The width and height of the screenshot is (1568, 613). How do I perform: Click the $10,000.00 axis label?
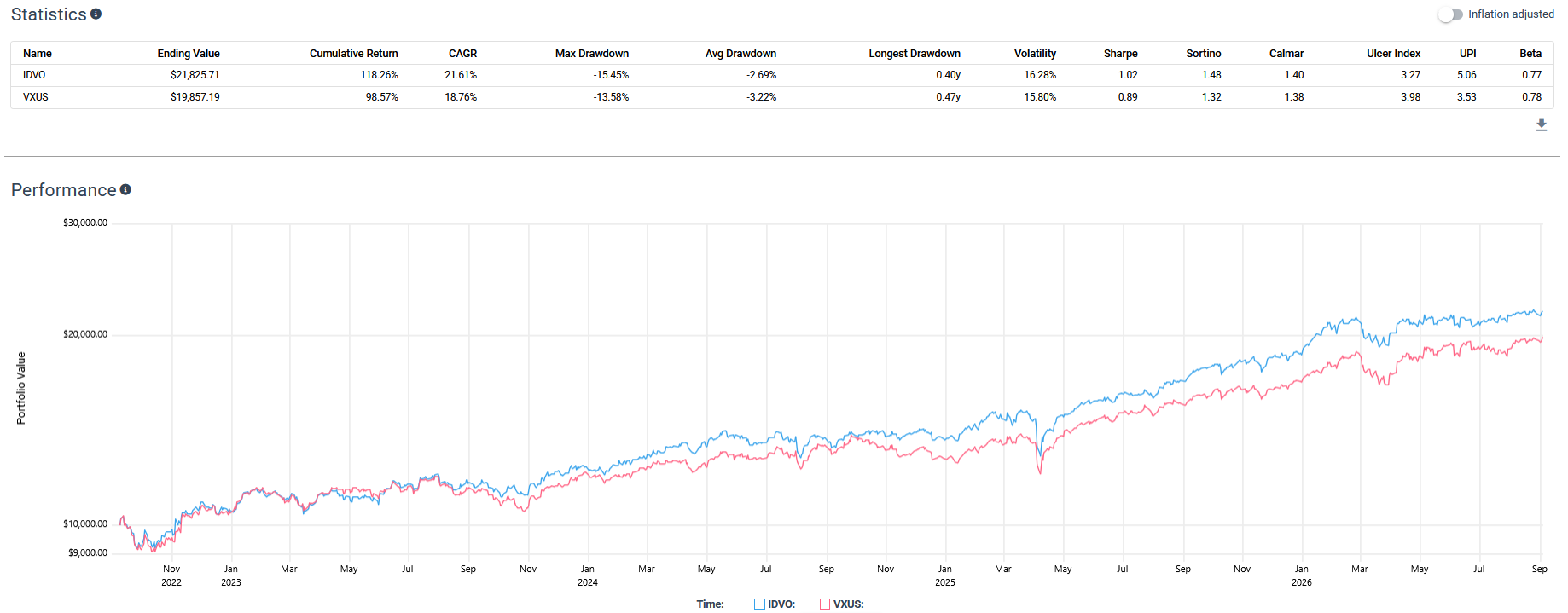[x=85, y=524]
